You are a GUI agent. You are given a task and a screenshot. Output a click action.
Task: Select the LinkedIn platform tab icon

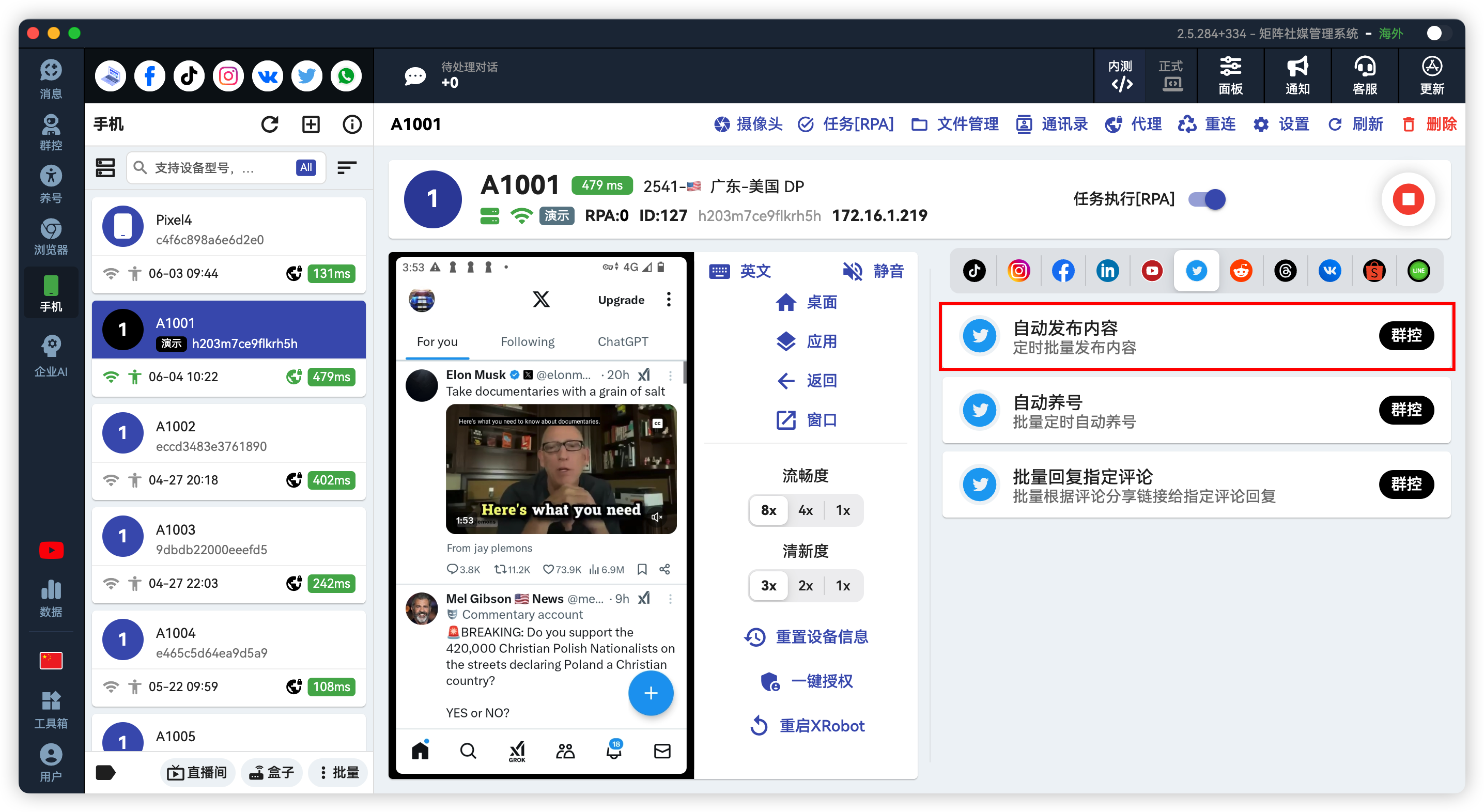point(1107,270)
